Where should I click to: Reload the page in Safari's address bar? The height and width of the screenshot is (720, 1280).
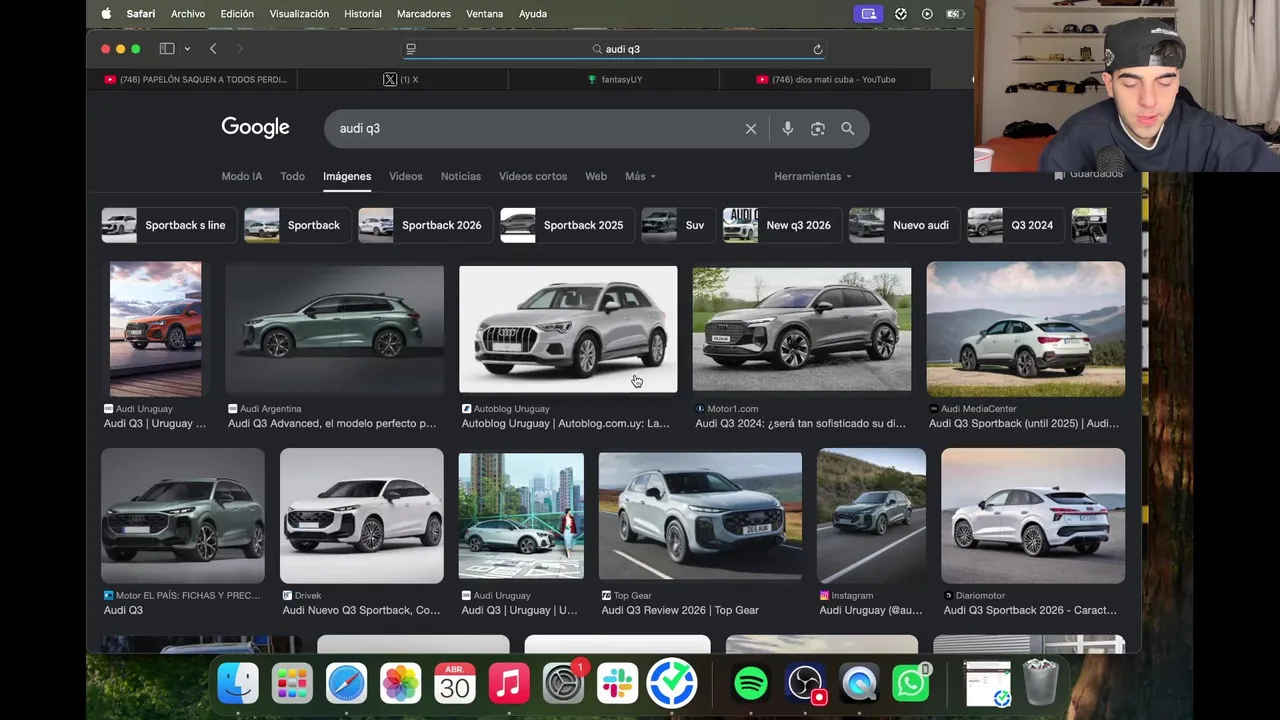(818, 49)
